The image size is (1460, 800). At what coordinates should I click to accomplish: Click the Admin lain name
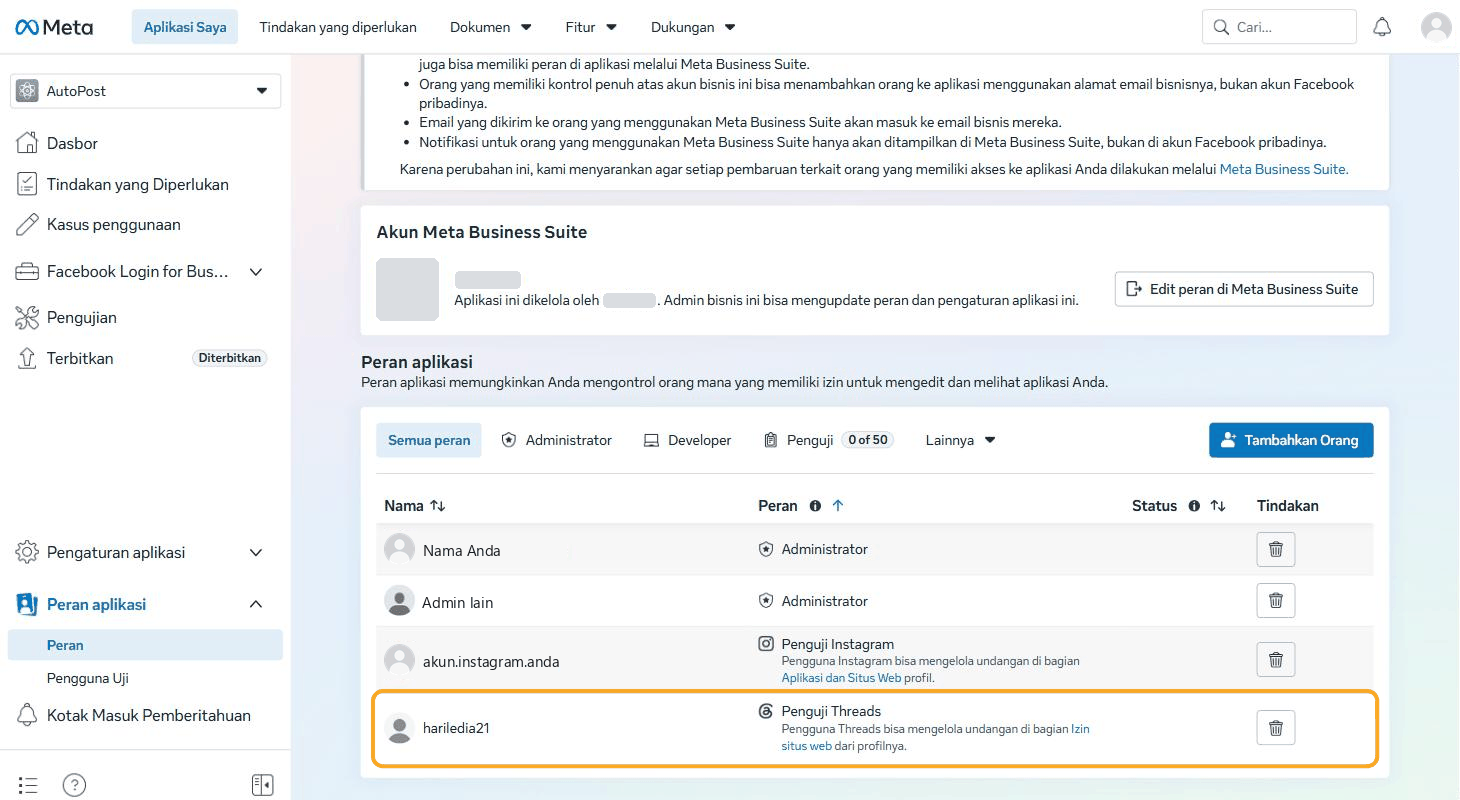click(x=457, y=602)
